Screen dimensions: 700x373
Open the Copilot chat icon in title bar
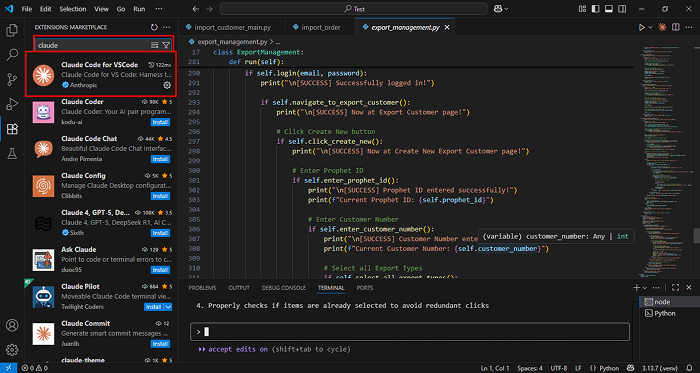coord(498,9)
